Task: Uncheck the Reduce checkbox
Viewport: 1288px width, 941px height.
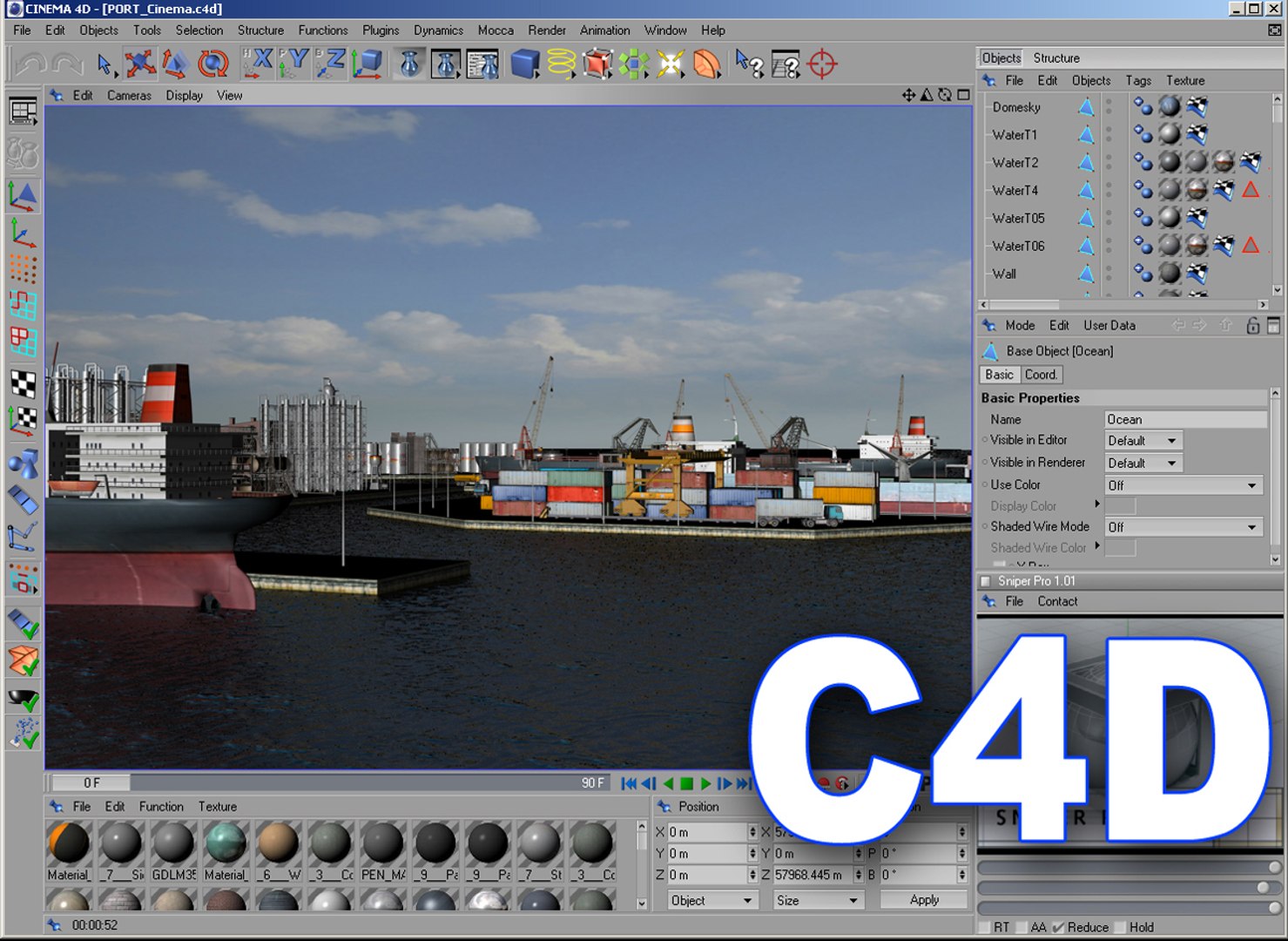Action: point(1058,927)
